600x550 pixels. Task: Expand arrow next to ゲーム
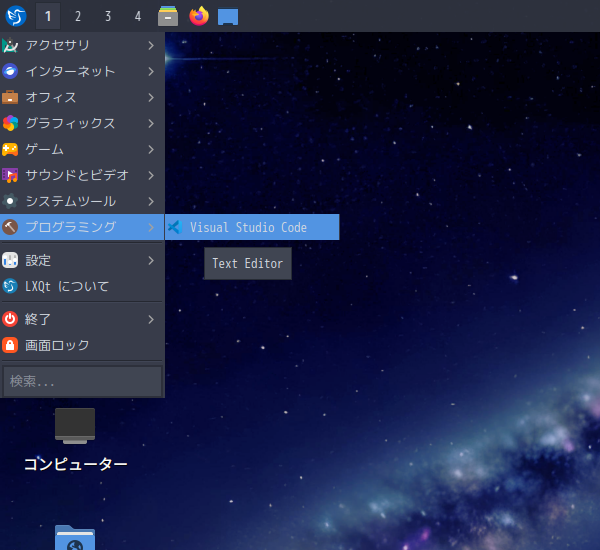coord(151,150)
